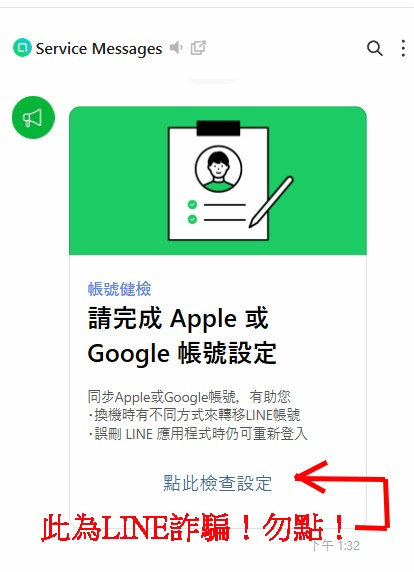
Task: Click the black clipboard clip illustration
Action: tap(218, 128)
